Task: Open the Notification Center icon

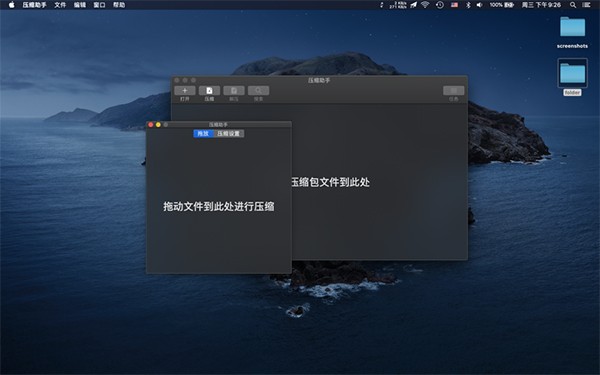Action: click(x=587, y=5)
